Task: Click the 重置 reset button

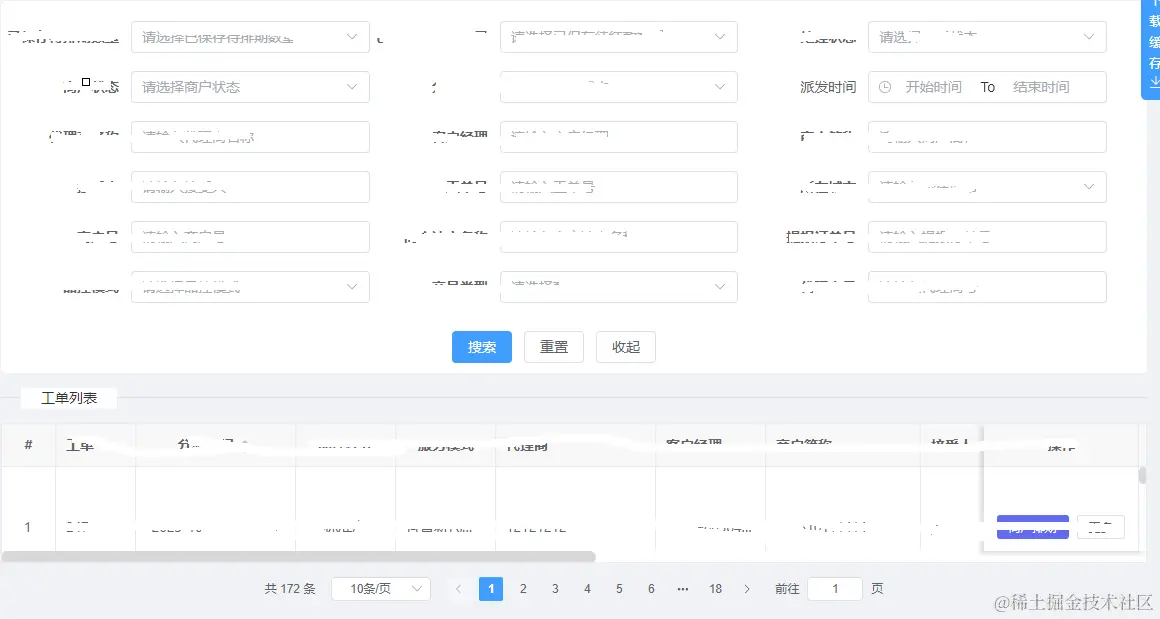Action: [553, 347]
